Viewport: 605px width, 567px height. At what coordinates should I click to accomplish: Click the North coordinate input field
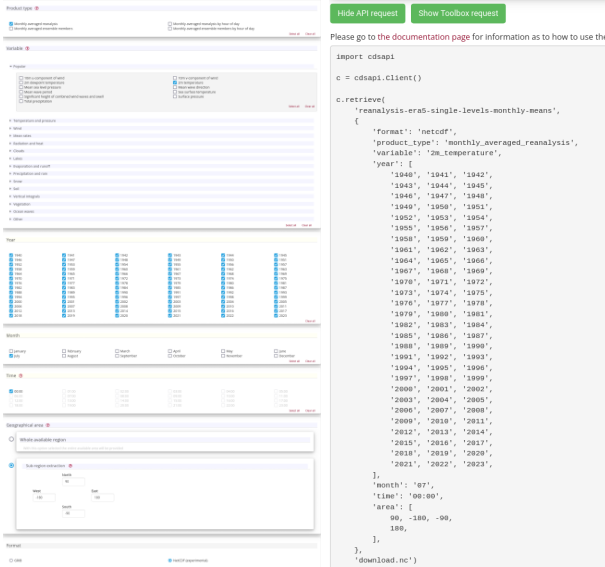click(x=73, y=481)
